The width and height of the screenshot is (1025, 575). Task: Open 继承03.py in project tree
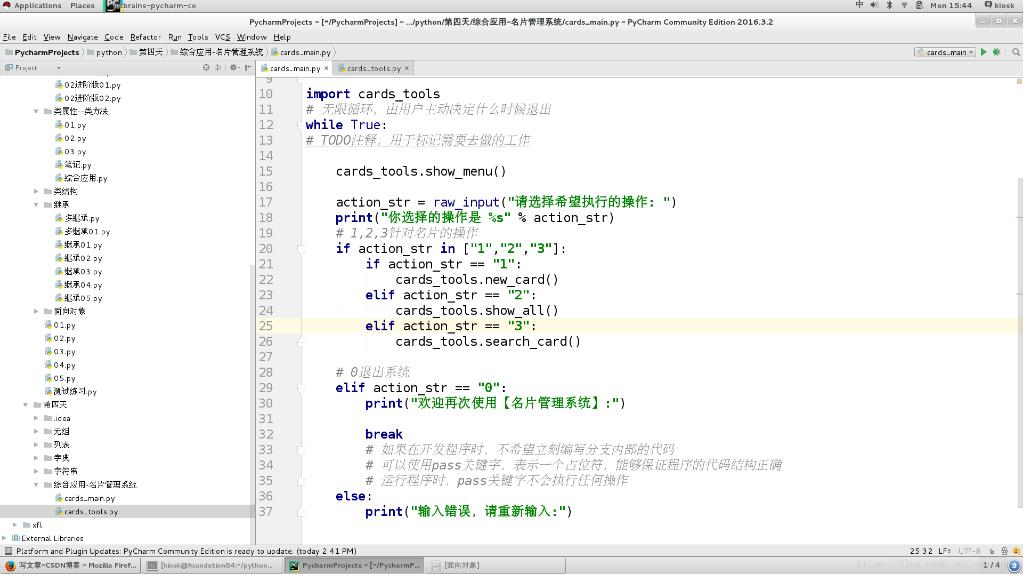[x=78, y=271]
